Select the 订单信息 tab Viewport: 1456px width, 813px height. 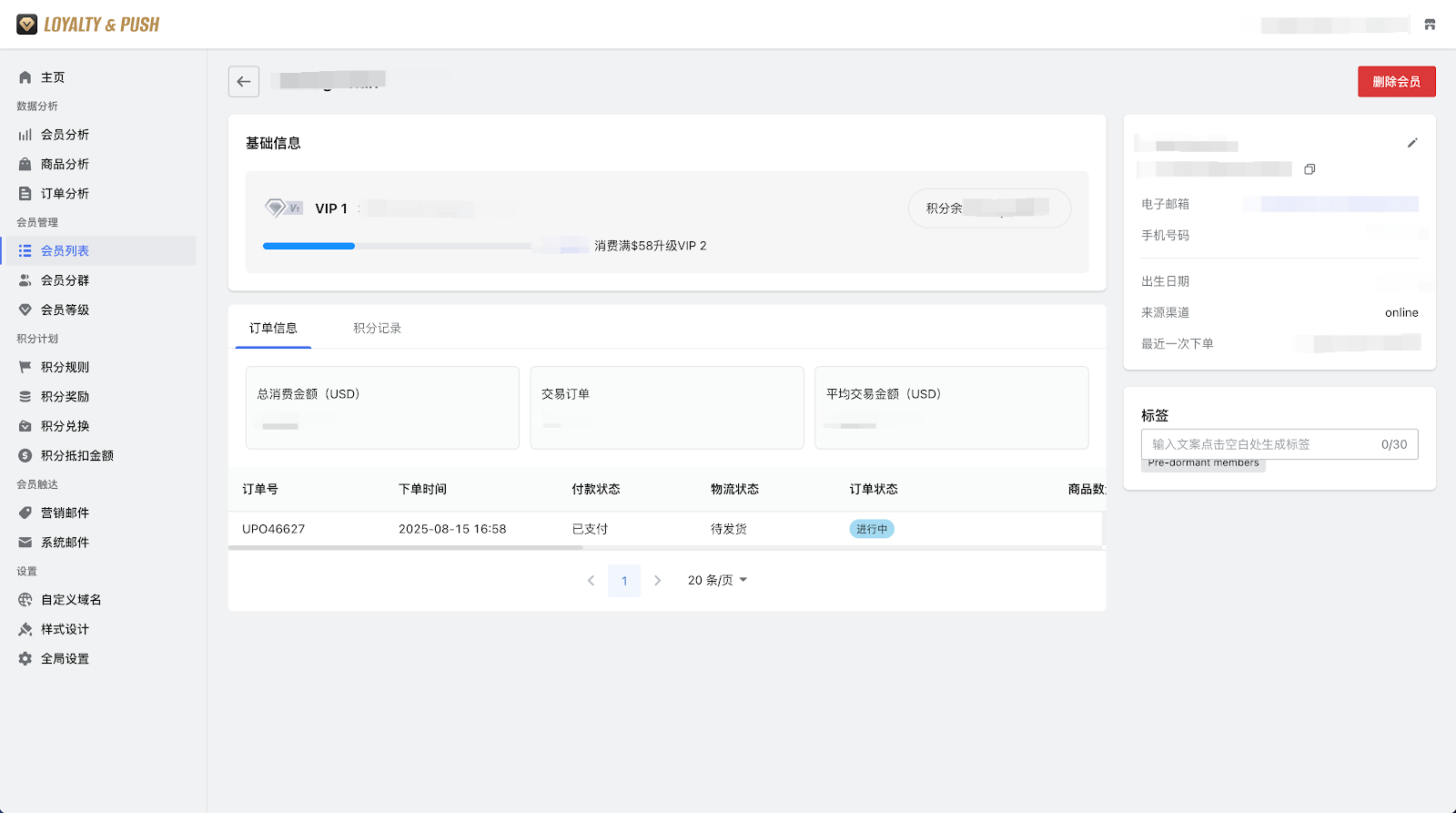(x=273, y=328)
